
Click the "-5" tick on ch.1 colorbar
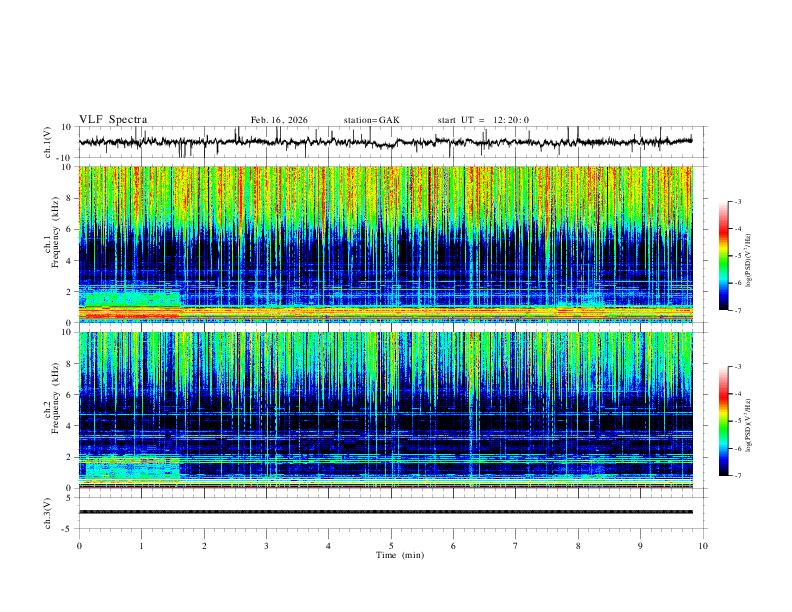(738, 256)
